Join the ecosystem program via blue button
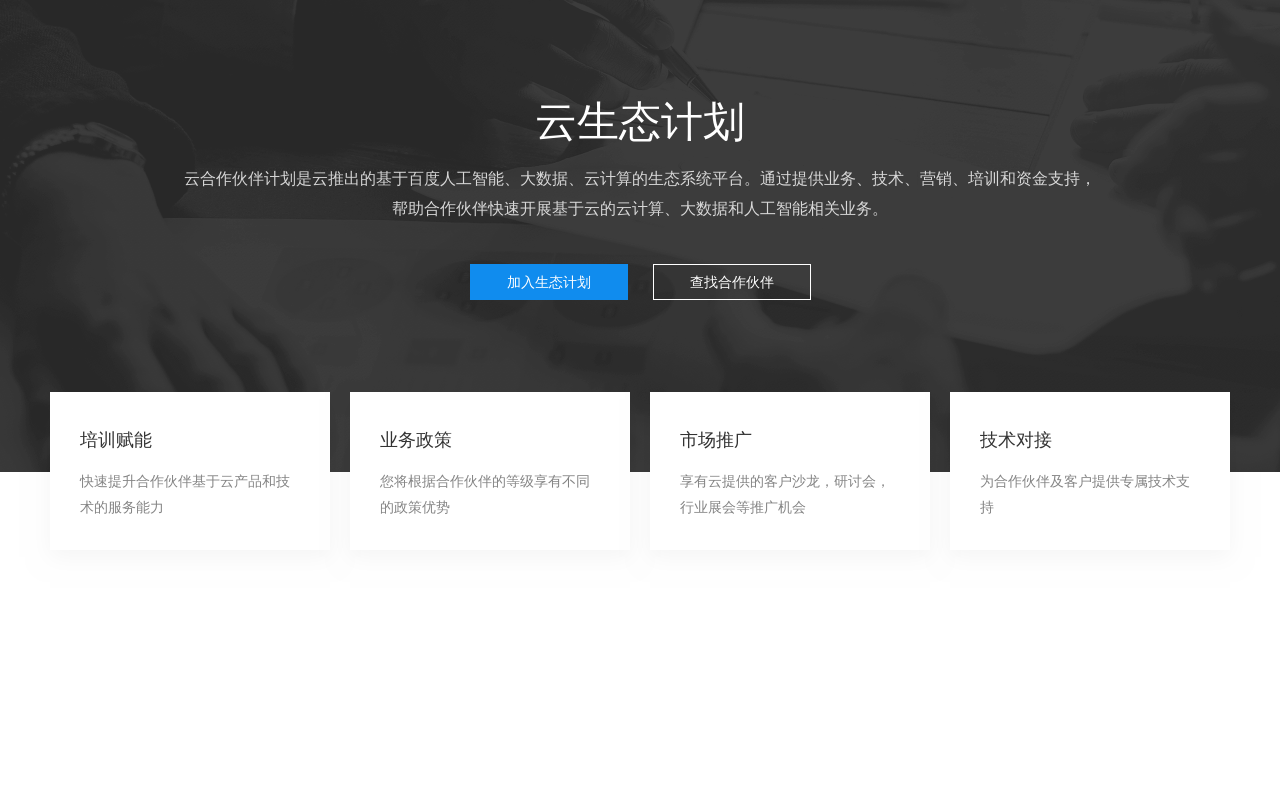The width and height of the screenshot is (1280, 800). (548, 282)
